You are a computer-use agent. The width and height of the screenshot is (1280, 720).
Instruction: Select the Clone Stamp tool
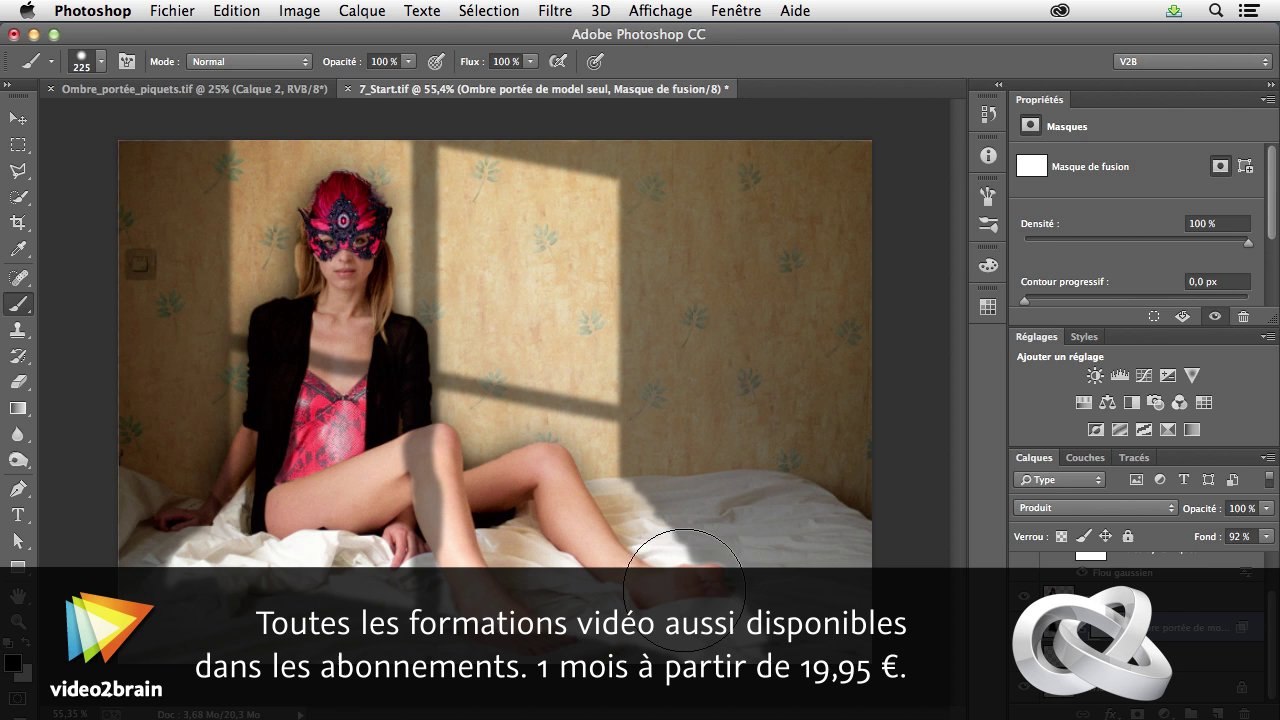[18, 330]
